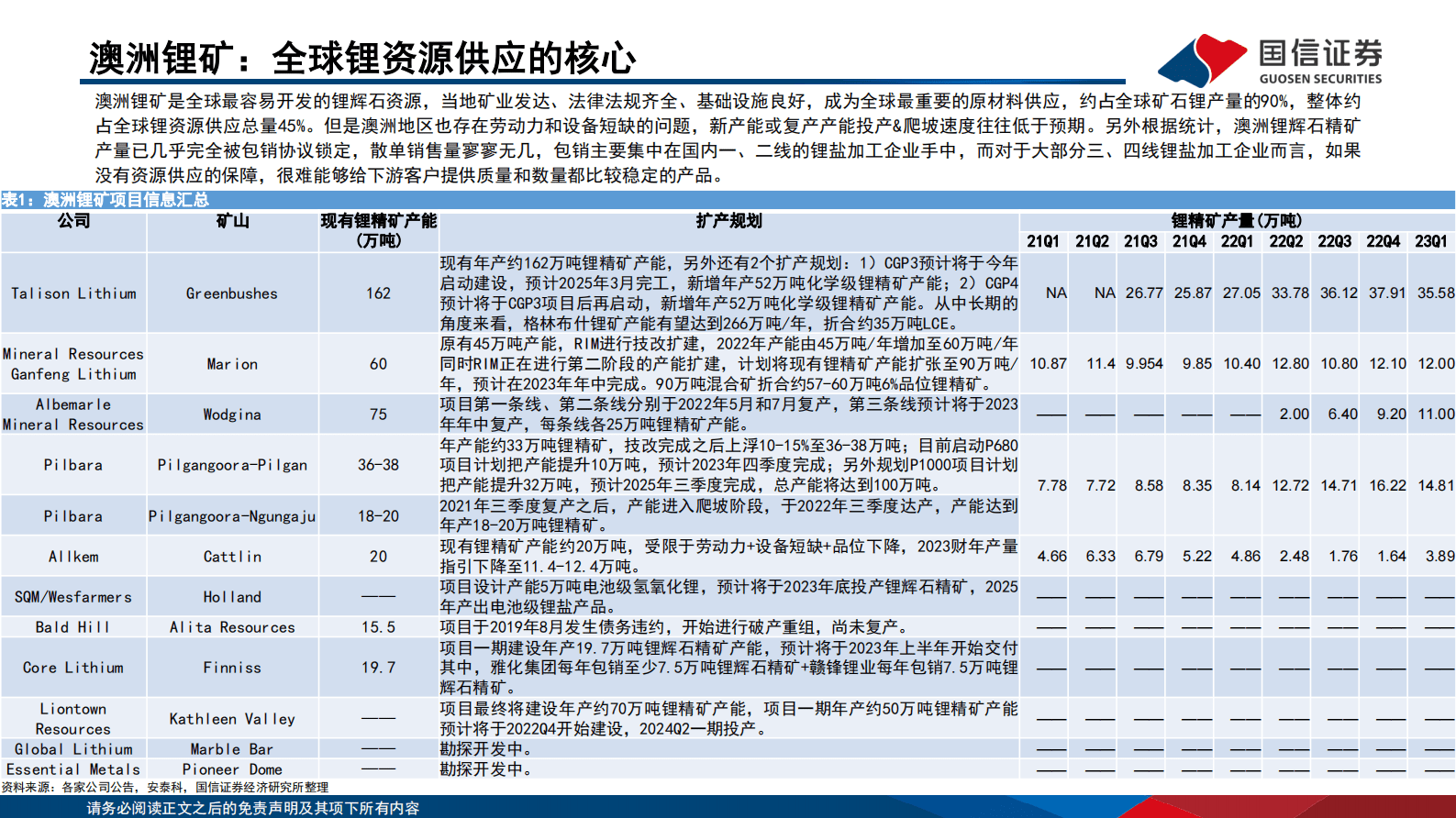1456x818 pixels.
Task: Select the Wodgina mine cell
Action: (232, 415)
